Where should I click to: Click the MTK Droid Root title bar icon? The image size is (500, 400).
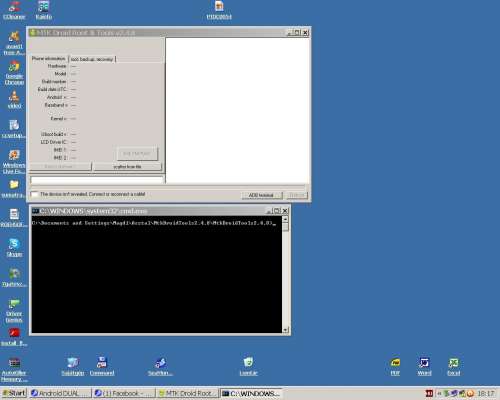[x=33, y=33]
